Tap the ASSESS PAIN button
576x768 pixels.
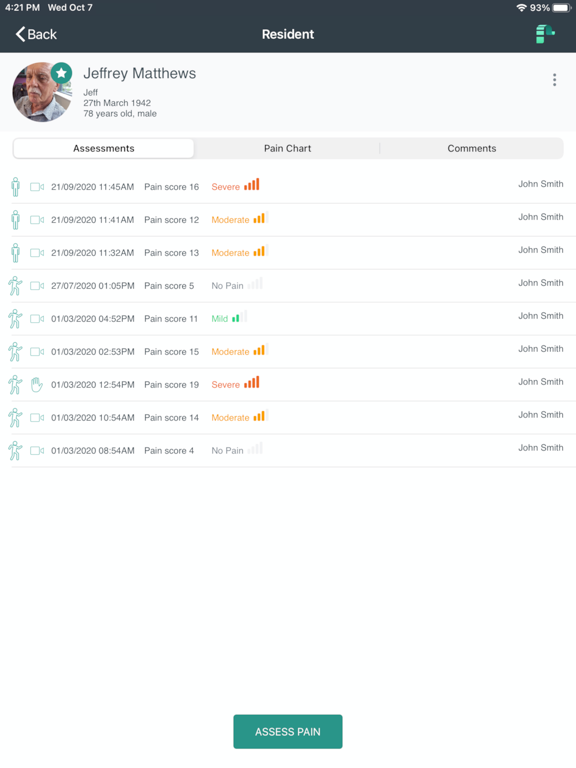(288, 731)
